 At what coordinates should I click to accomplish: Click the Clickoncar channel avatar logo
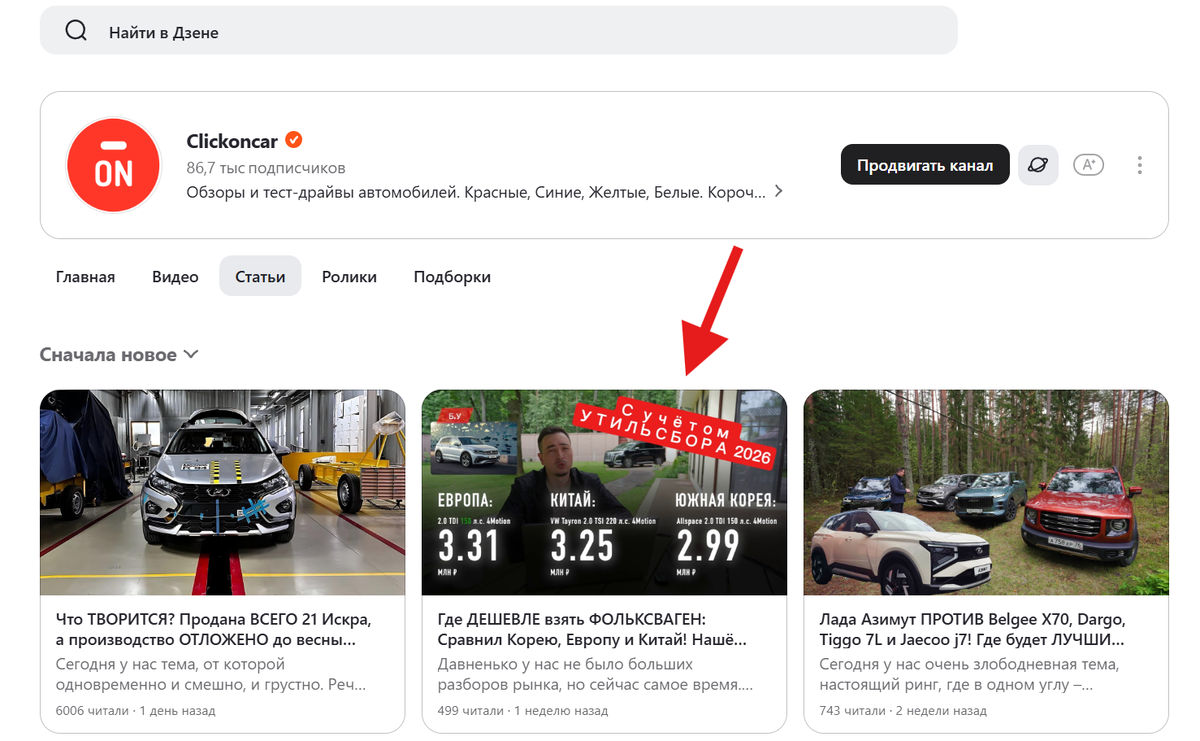[113, 165]
